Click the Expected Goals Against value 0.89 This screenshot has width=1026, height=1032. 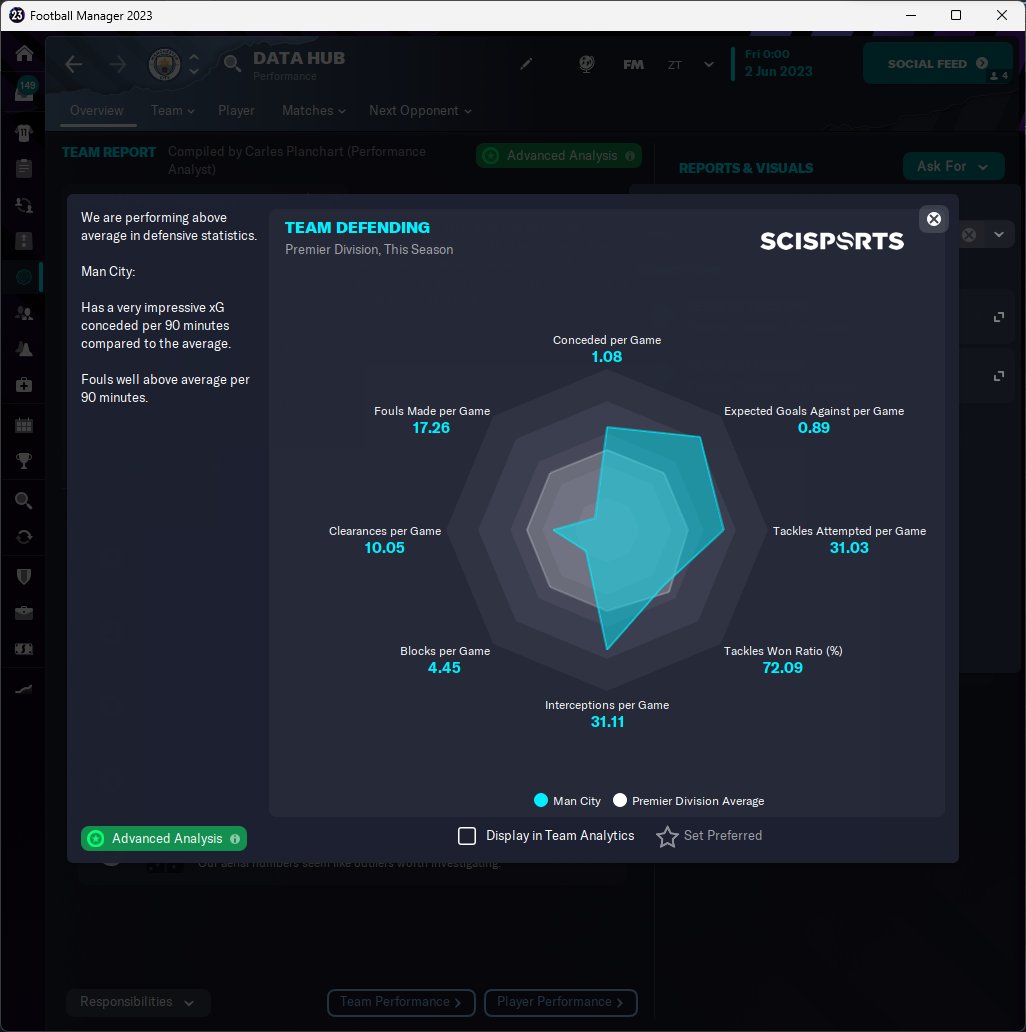pyautogui.click(x=813, y=428)
